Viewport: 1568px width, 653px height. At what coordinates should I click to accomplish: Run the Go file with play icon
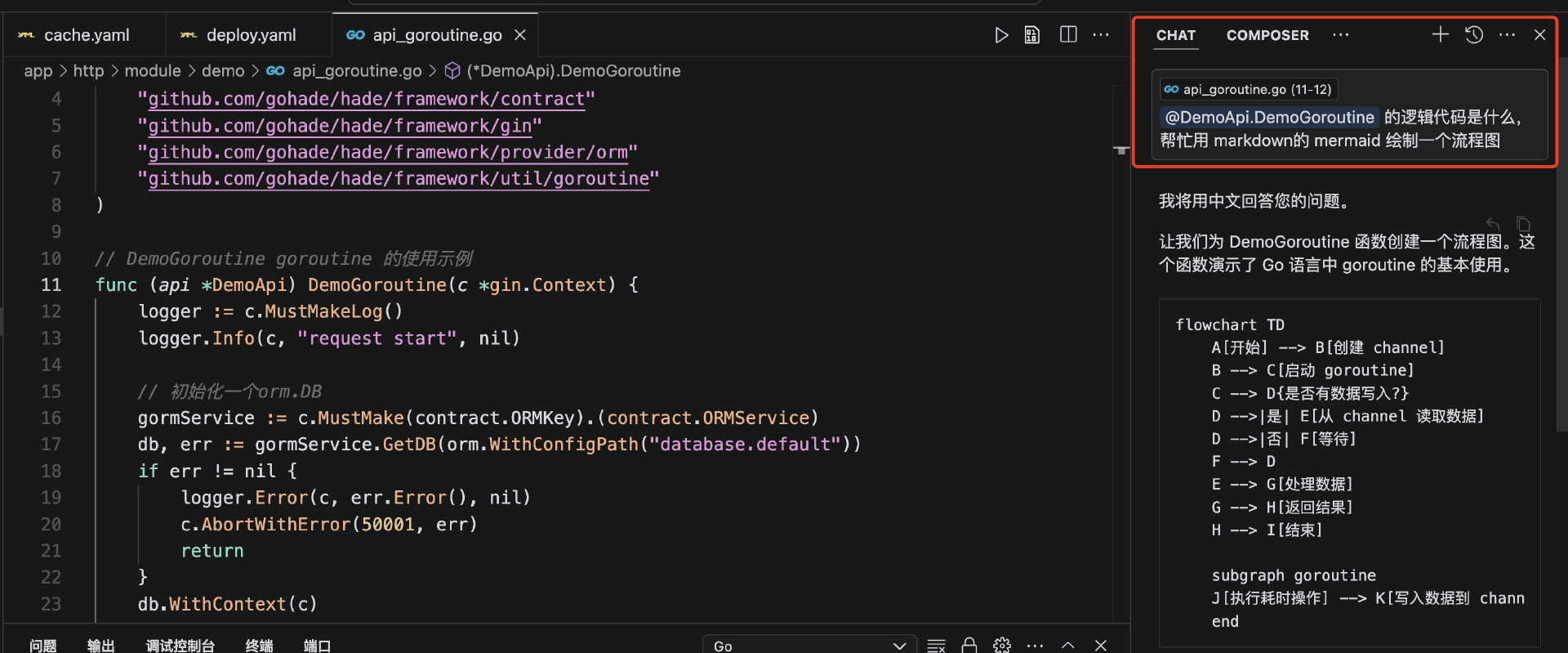pyautogui.click(x=1000, y=35)
